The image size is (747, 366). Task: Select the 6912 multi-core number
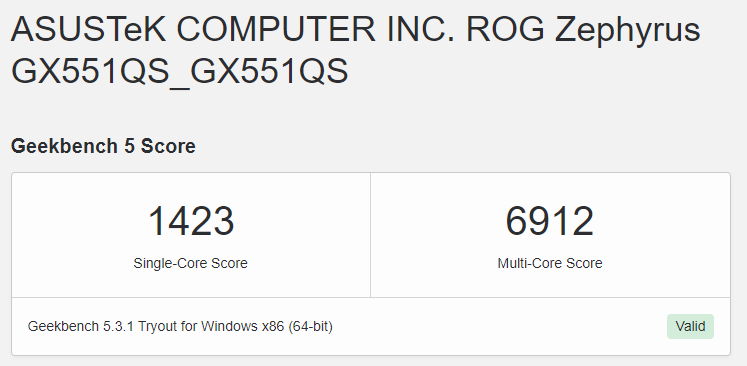pyautogui.click(x=550, y=222)
